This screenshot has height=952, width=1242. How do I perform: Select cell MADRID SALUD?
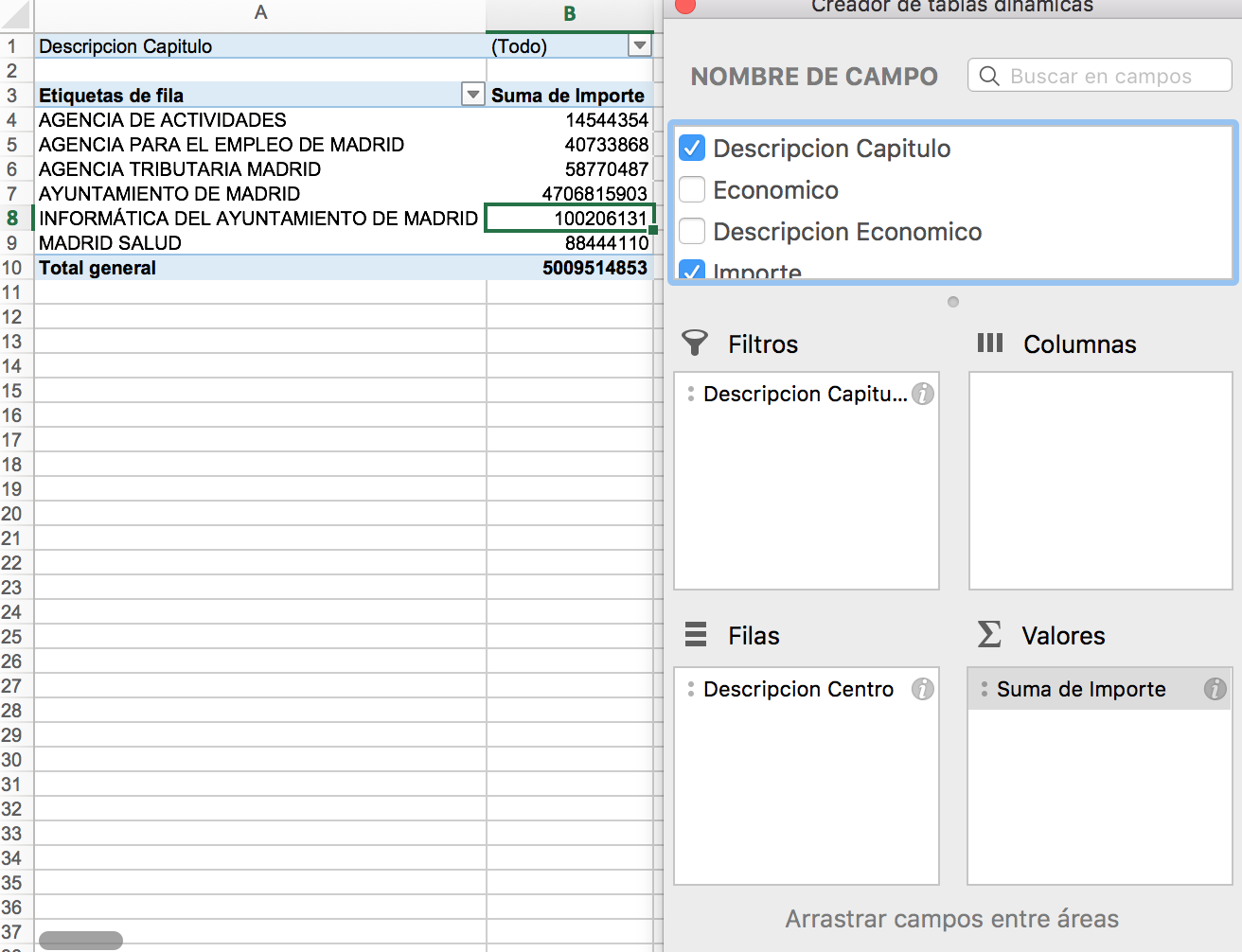260,242
